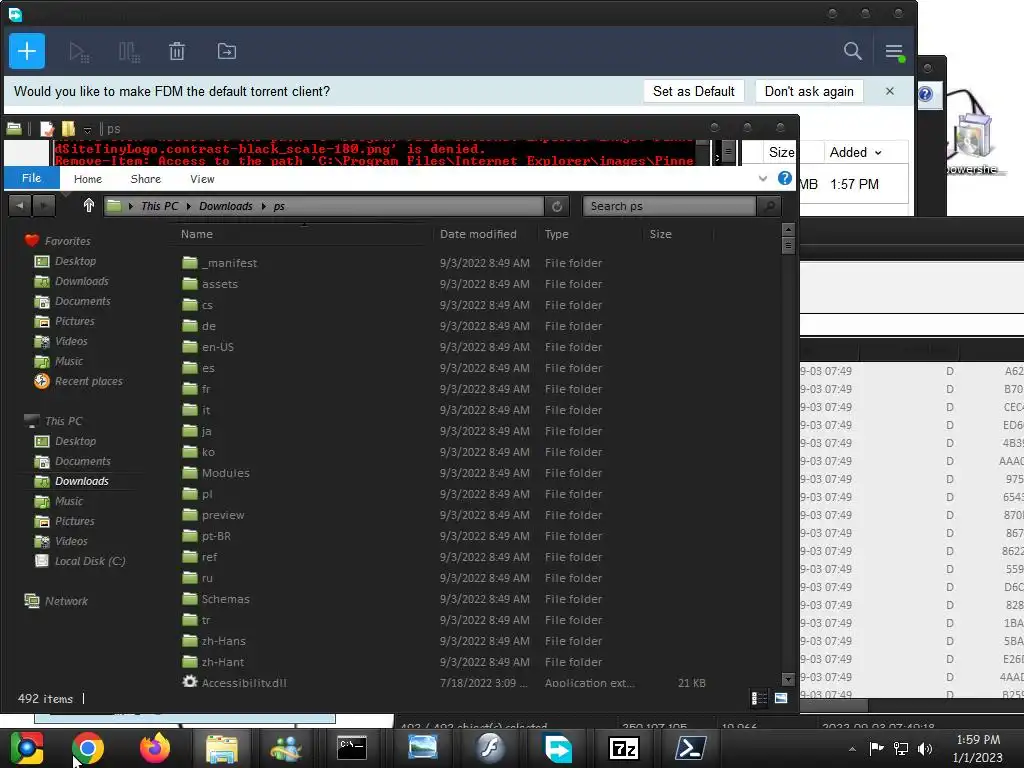Refresh the ps folder view
The image size is (1024, 768).
coord(557,206)
